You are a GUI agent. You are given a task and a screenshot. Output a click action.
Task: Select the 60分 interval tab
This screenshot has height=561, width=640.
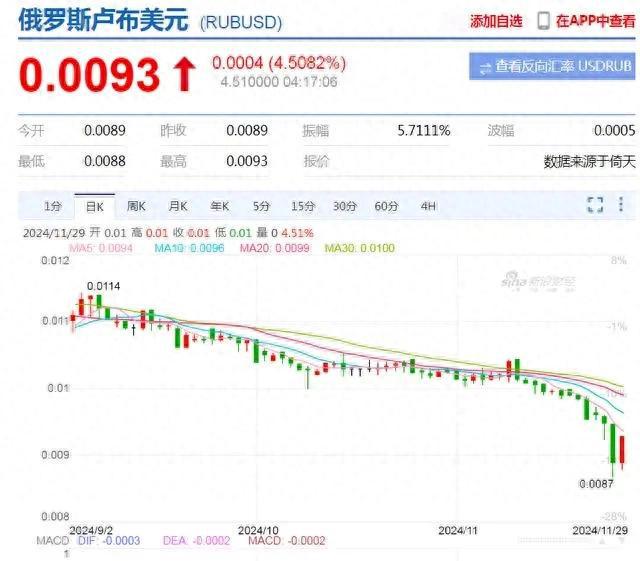(x=386, y=206)
